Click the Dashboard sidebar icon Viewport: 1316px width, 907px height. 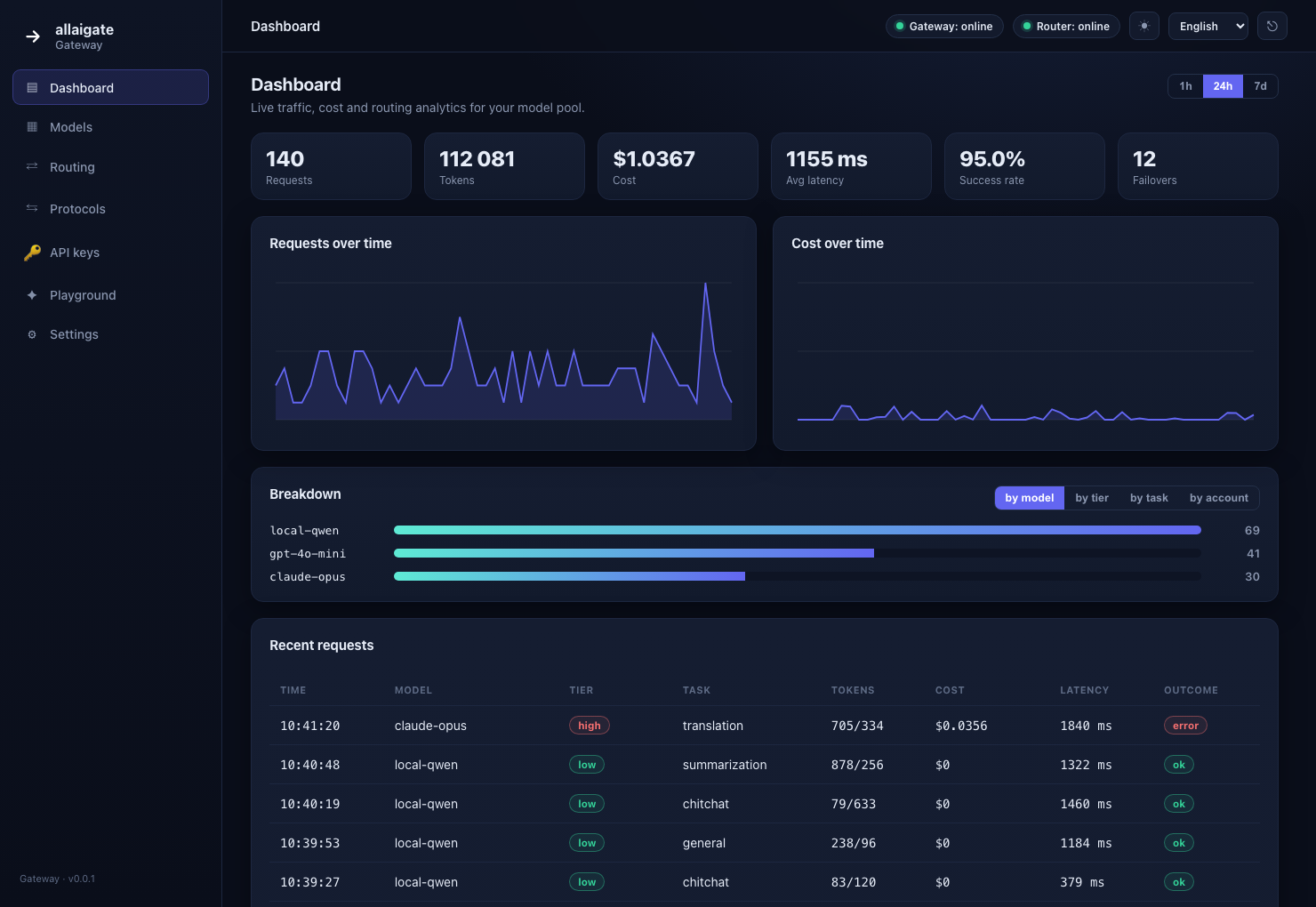coord(32,87)
